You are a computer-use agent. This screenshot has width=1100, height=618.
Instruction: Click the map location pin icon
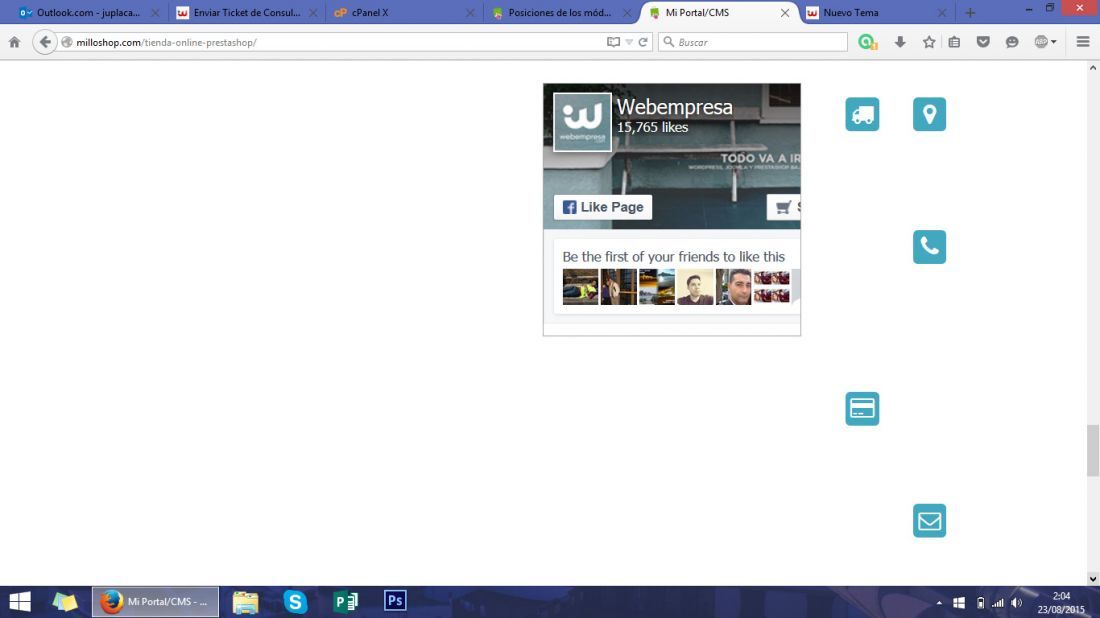point(930,114)
